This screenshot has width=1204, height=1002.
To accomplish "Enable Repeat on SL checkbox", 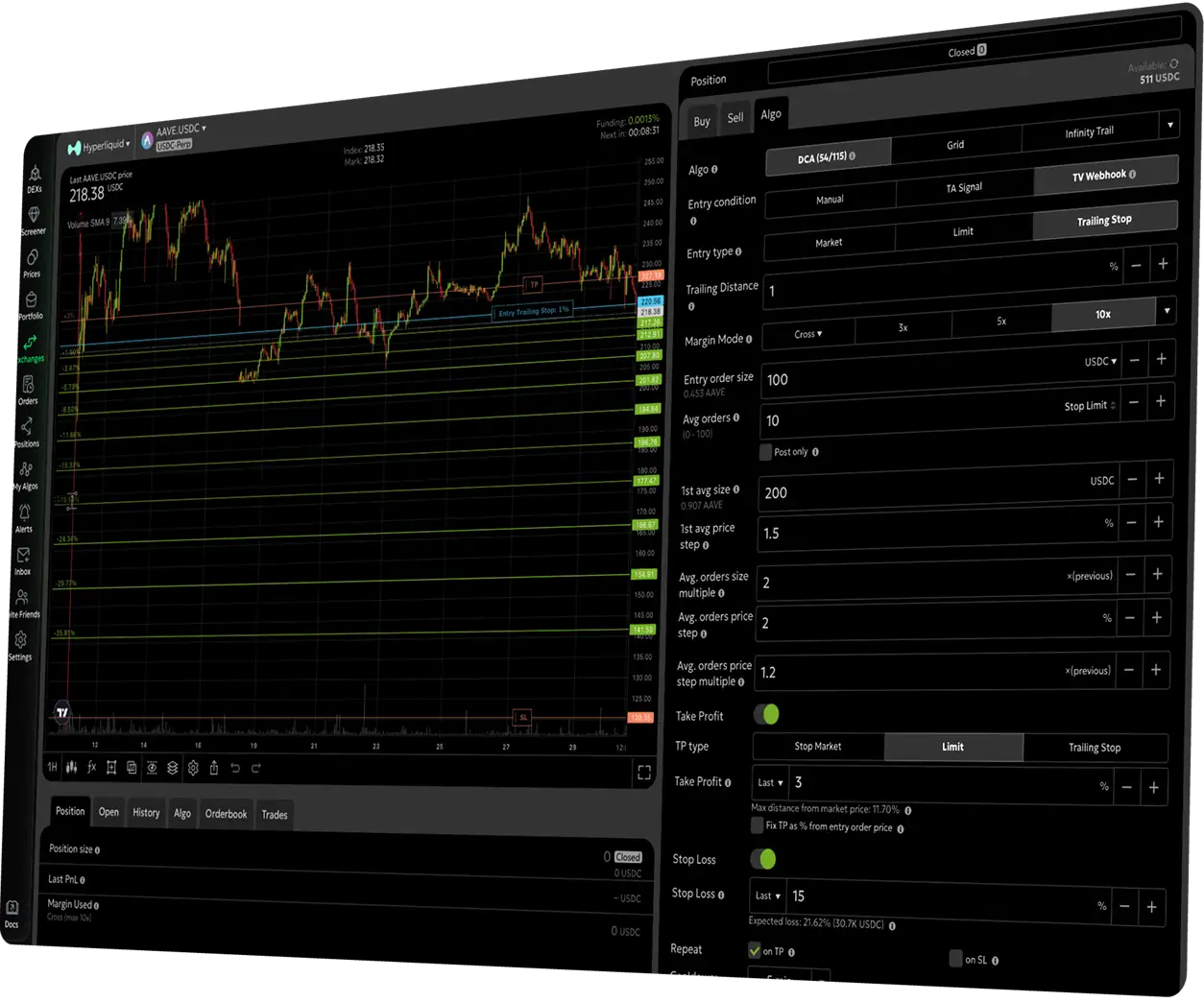I will (955, 958).
